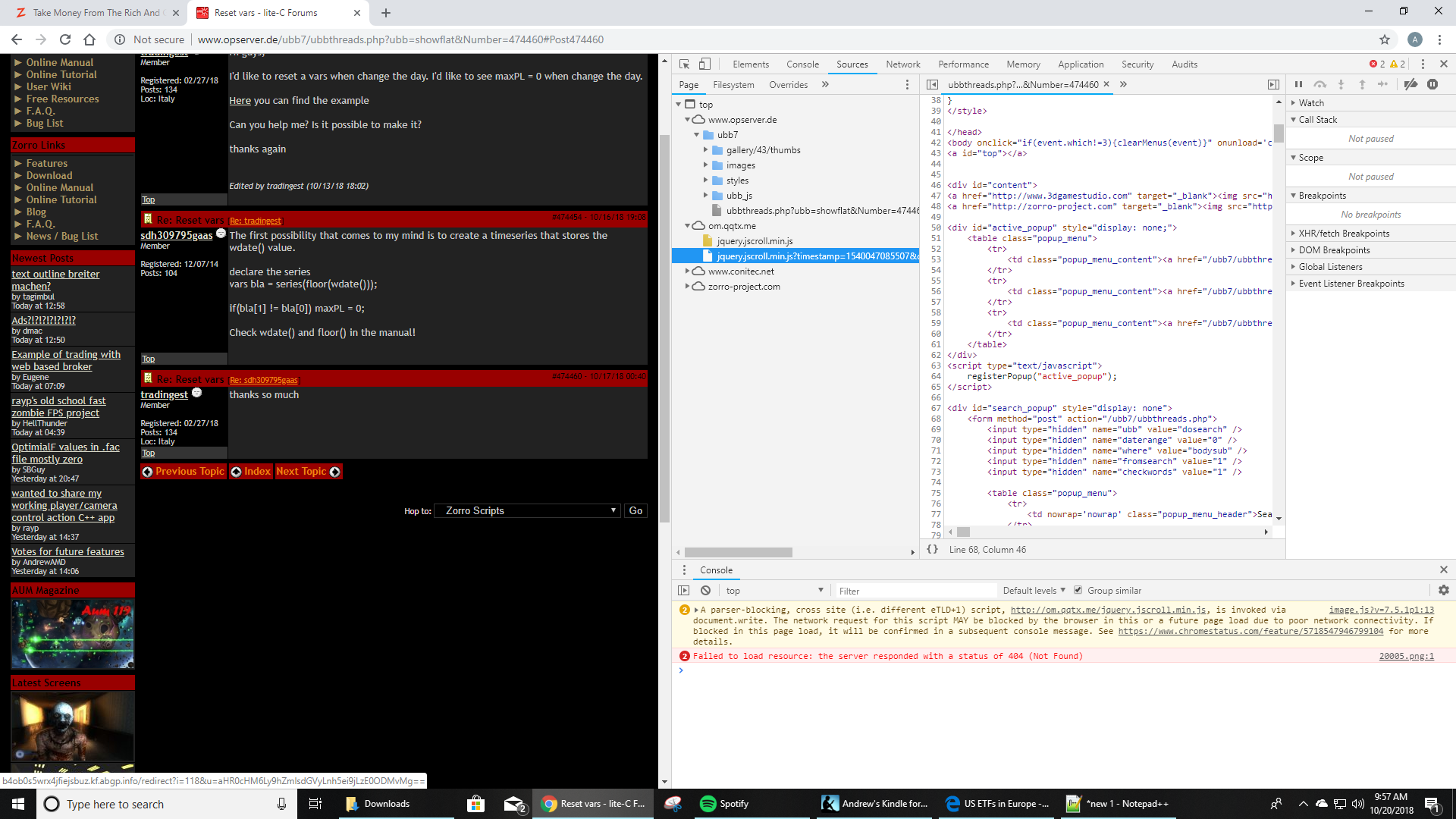This screenshot has height=819, width=1456.
Task: Select the Console panel tab in DevTools
Action: pyautogui.click(x=803, y=63)
